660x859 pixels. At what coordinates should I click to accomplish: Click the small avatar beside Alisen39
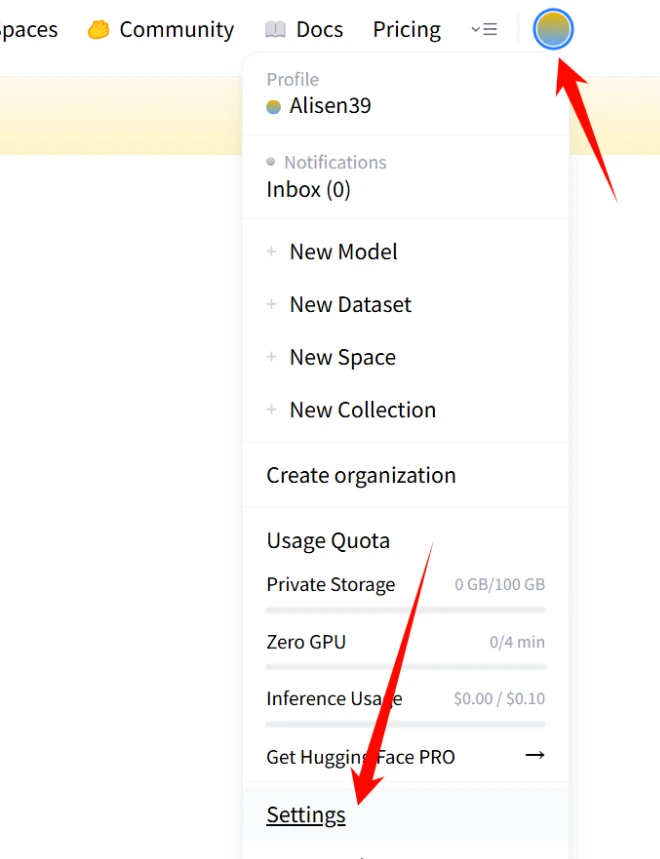273,106
